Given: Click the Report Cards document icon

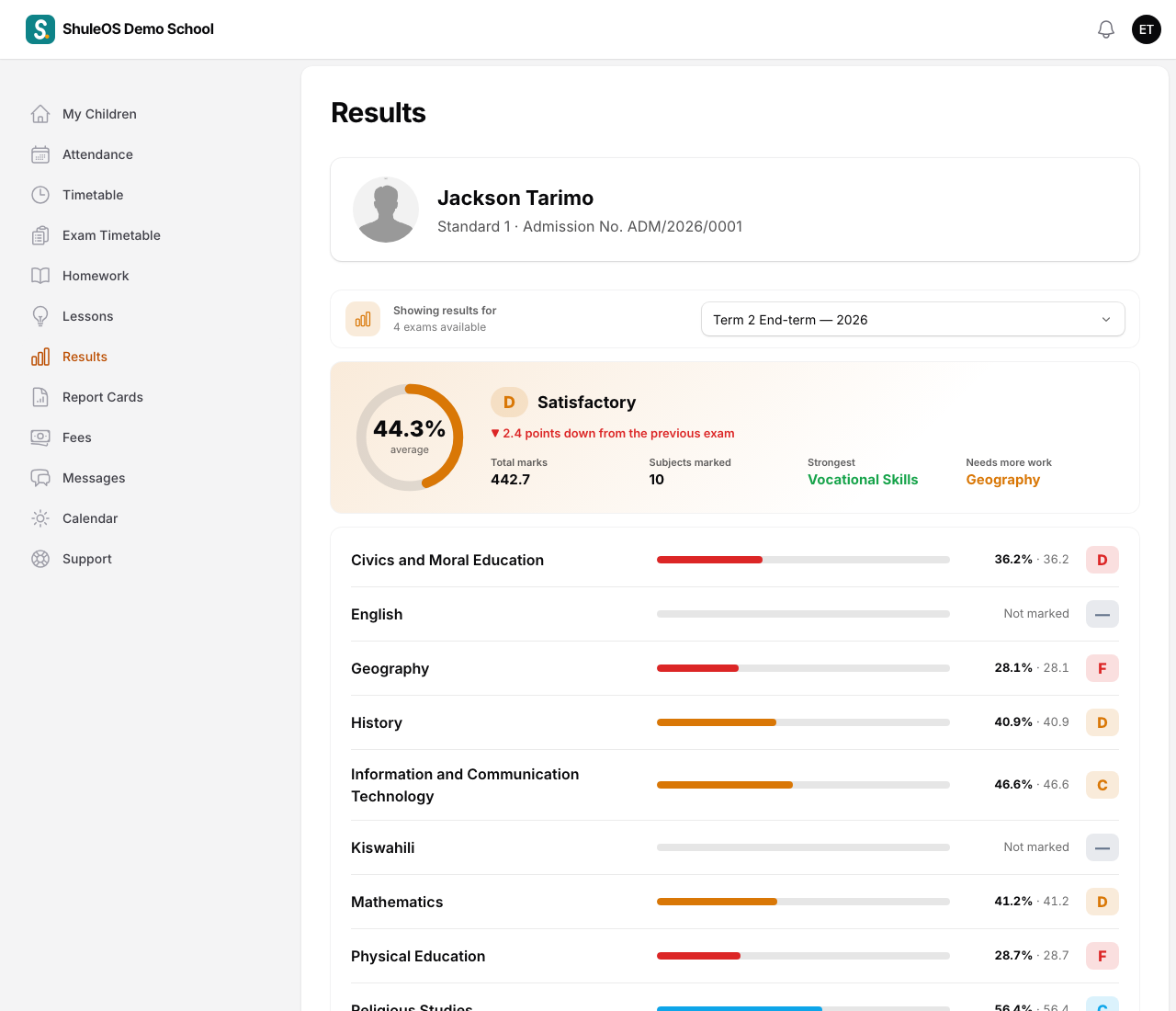Looking at the screenshot, I should click(x=40, y=397).
